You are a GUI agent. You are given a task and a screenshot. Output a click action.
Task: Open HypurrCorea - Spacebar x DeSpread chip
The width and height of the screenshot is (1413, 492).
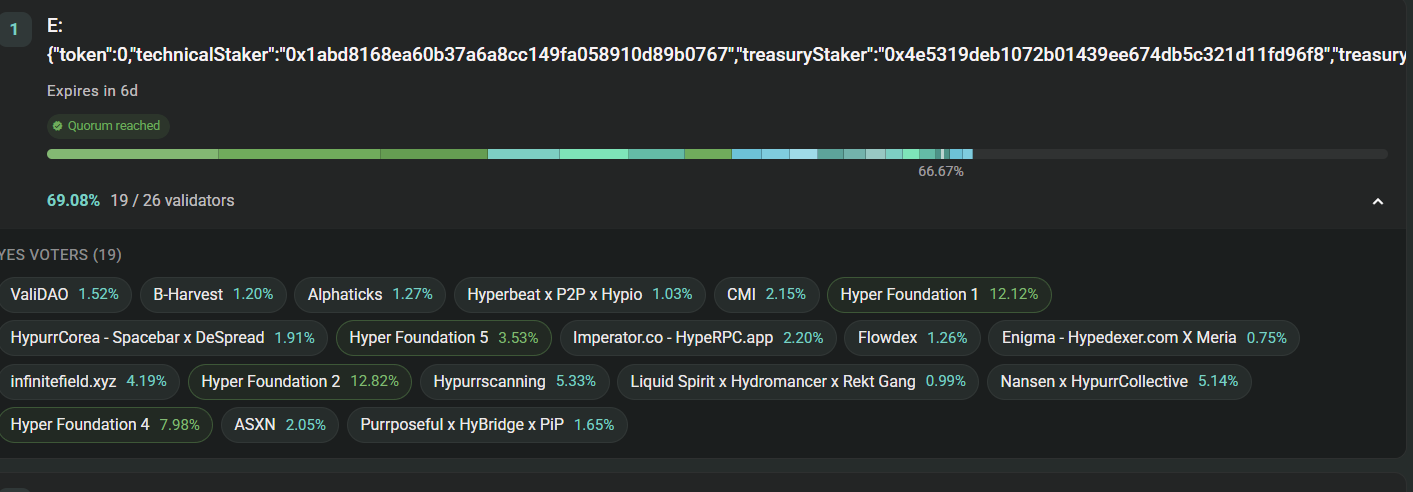[x=163, y=338]
